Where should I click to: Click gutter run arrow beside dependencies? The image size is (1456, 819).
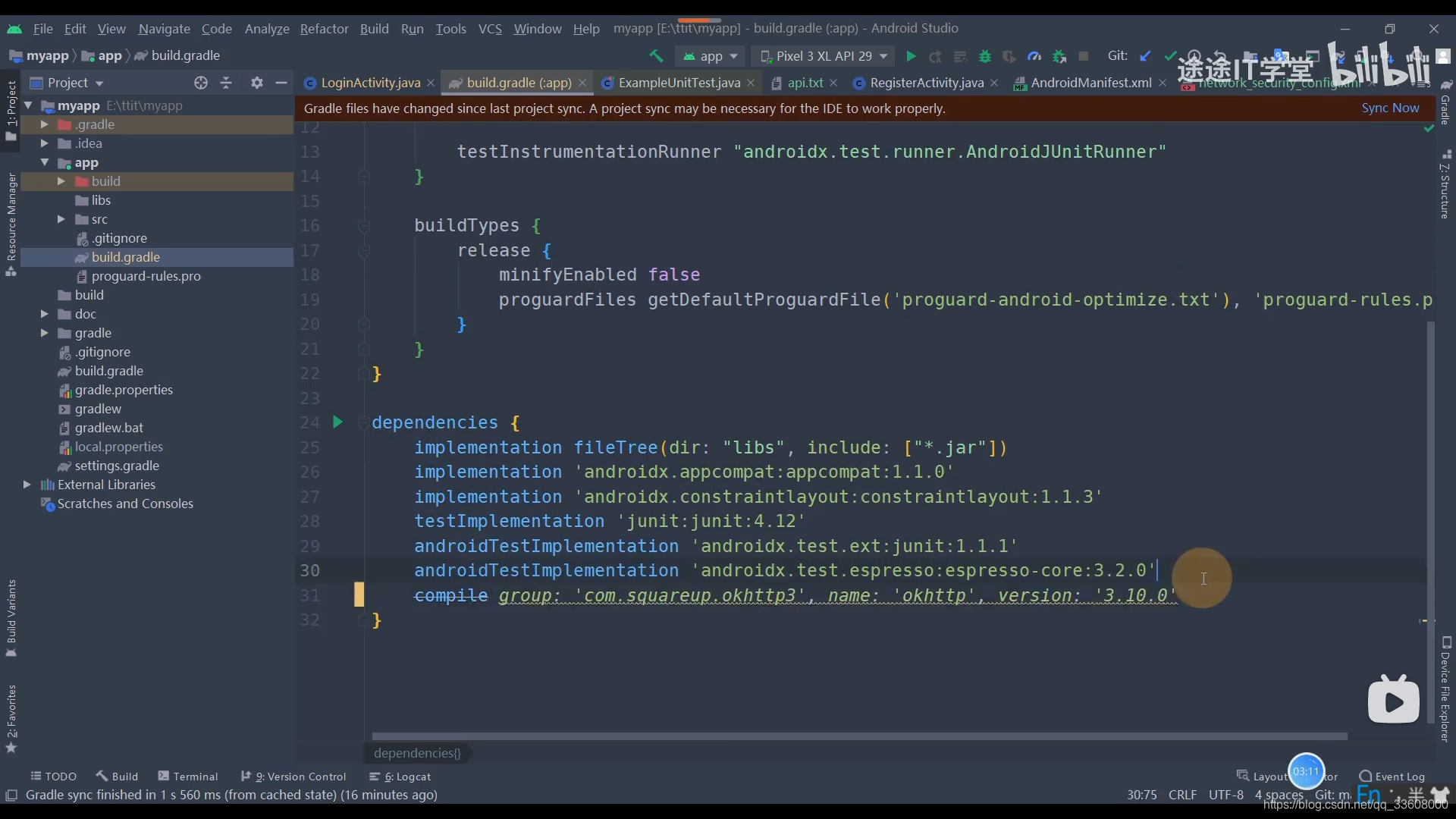pos(337,422)
